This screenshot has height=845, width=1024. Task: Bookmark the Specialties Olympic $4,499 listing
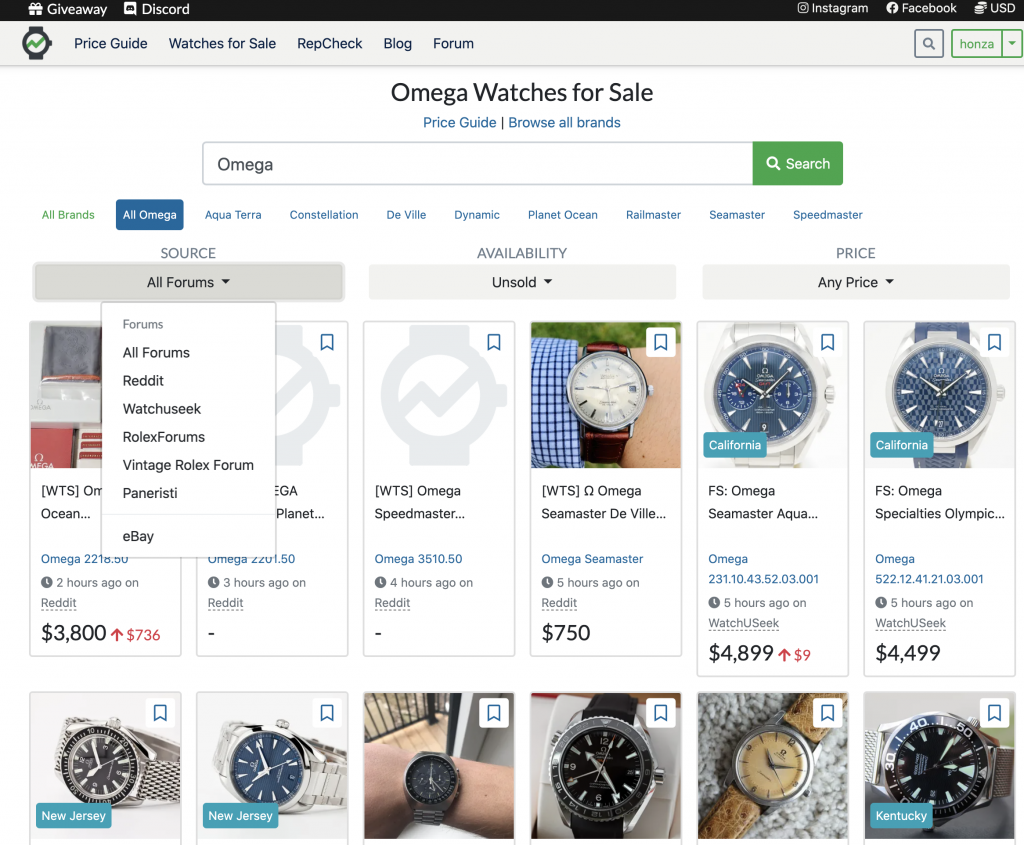(x=994, y=342)
